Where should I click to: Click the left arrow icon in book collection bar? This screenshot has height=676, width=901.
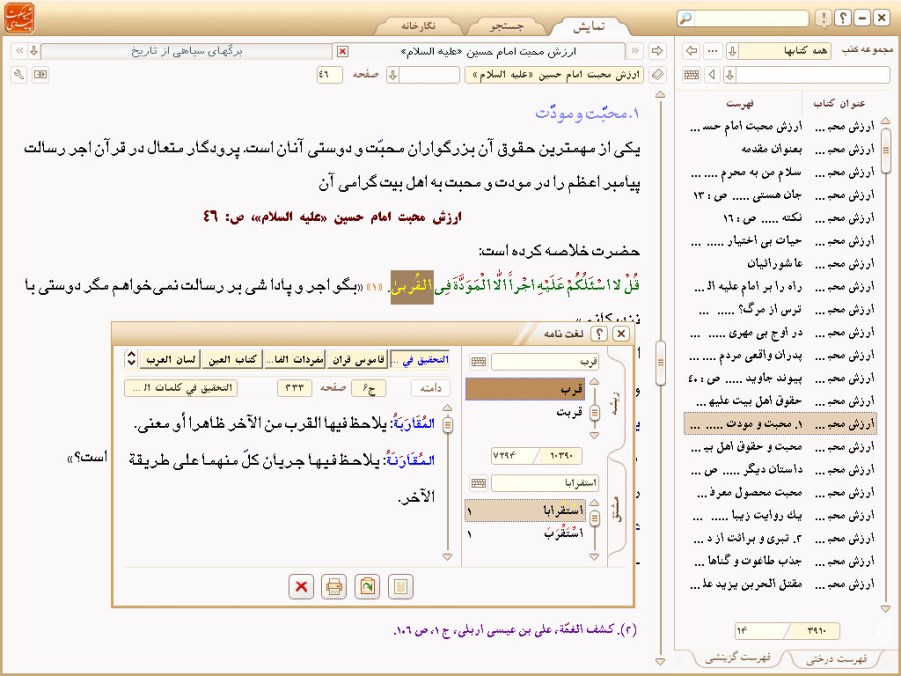click(x=692, y=51)
